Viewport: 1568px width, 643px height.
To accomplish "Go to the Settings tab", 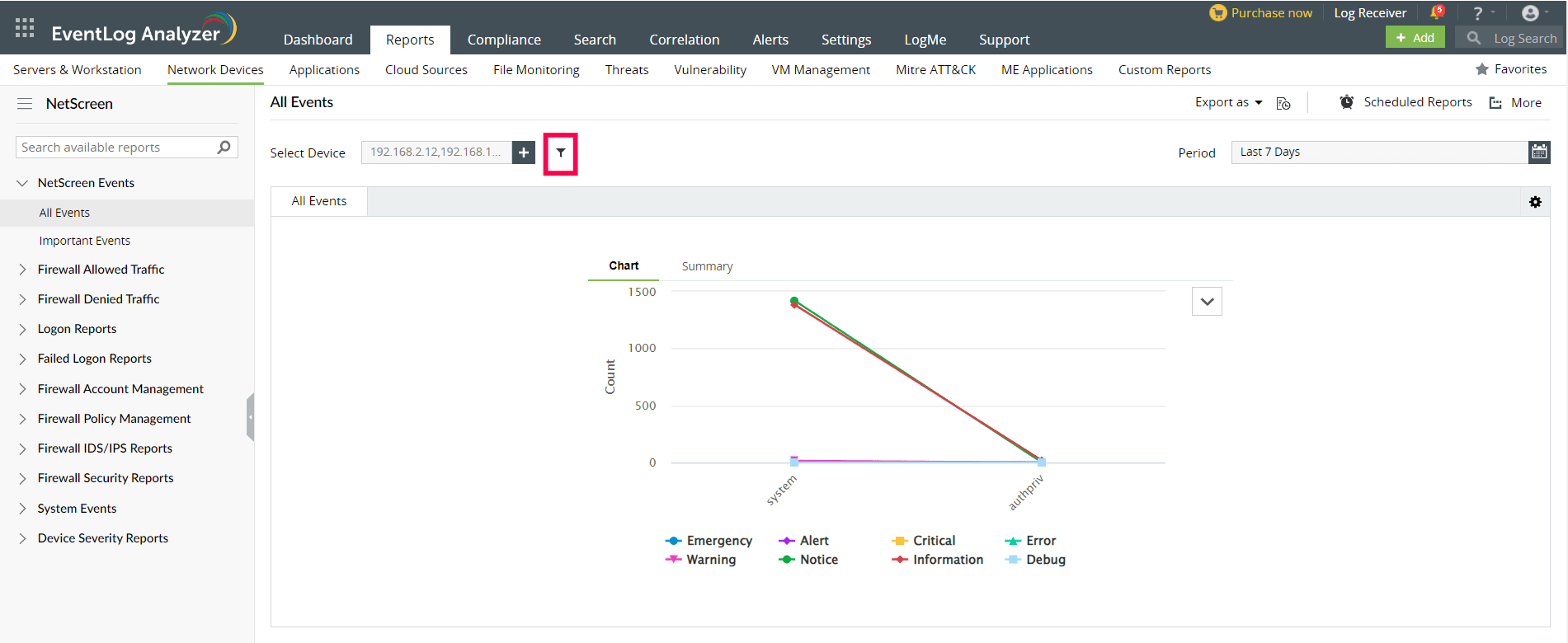I will (846, 40).
